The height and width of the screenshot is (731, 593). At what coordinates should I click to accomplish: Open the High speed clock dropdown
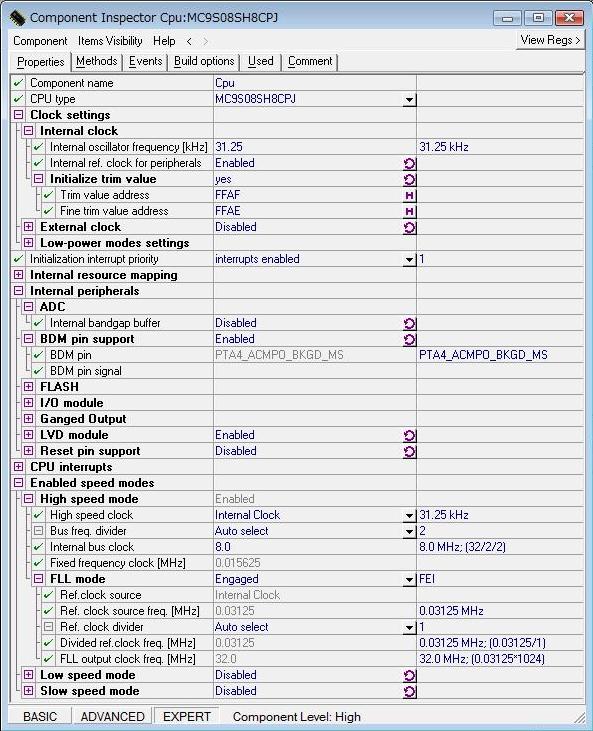[409, 515]
